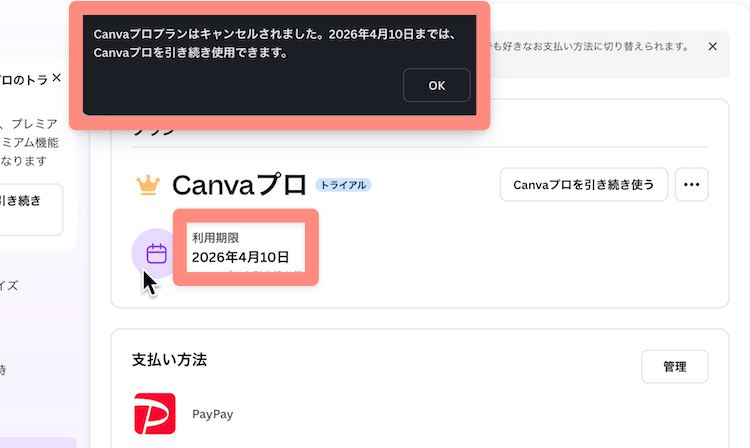This screenshot has height=448, width=750.
Task: Click the PayPay logo icon
Action: click(x=154, y=414)
